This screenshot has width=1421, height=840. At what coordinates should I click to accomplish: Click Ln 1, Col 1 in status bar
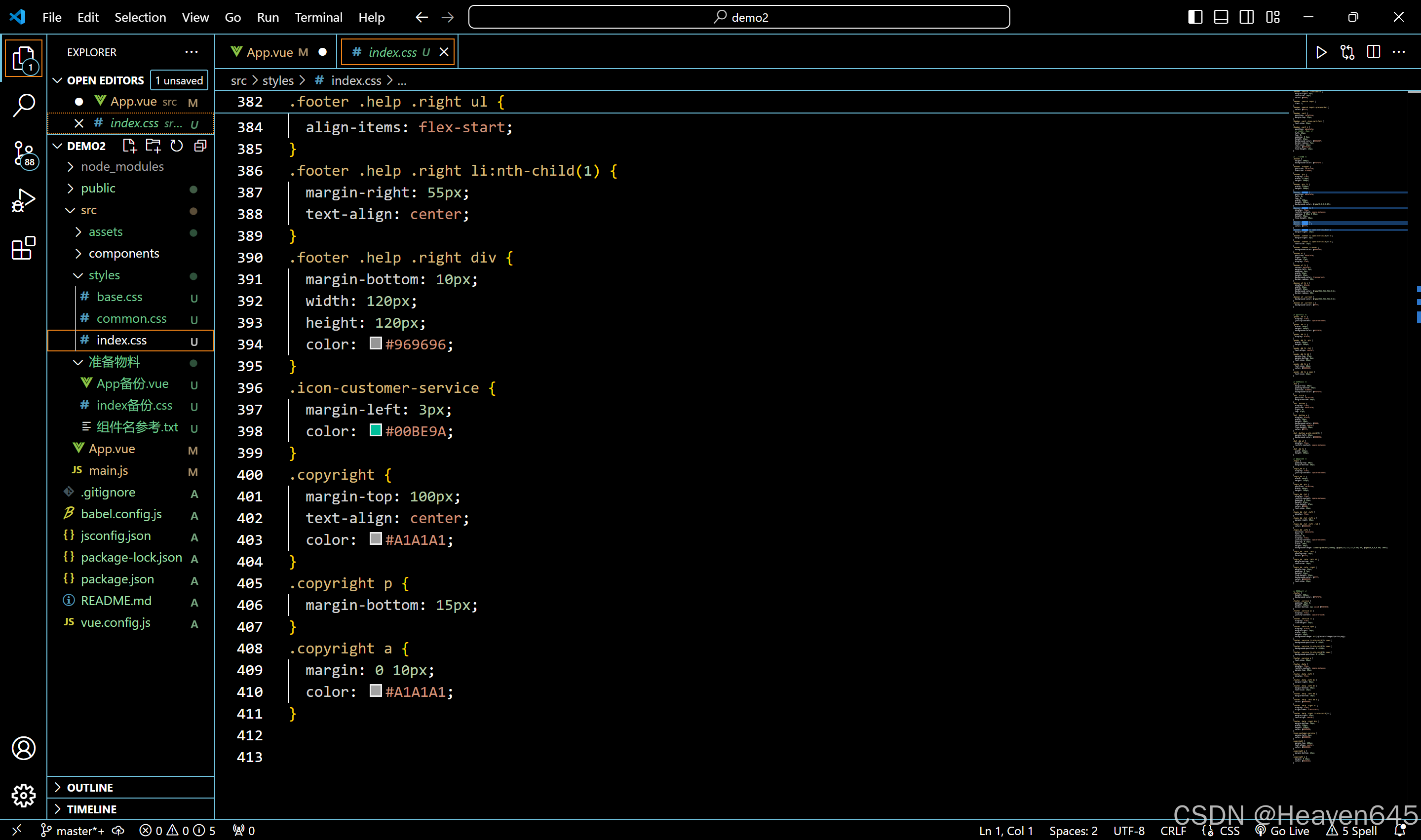coord(1006,831)
